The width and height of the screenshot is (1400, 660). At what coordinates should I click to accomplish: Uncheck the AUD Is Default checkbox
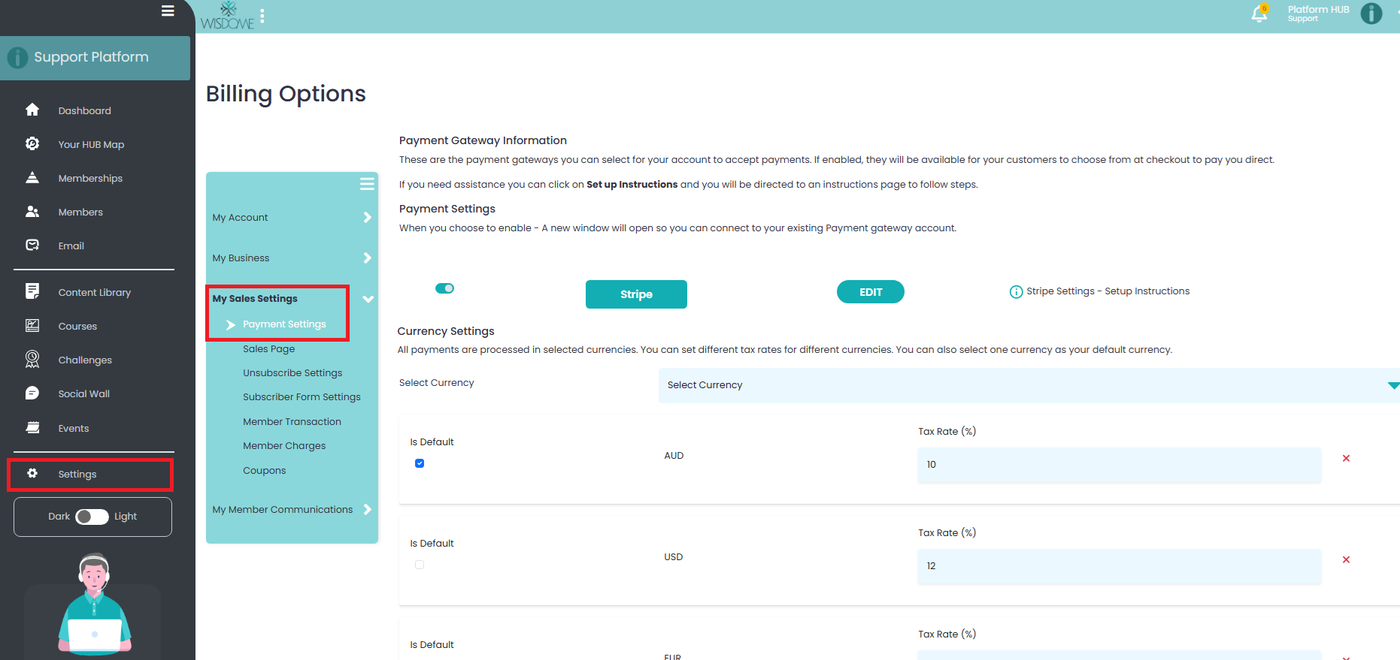[419, 463]
